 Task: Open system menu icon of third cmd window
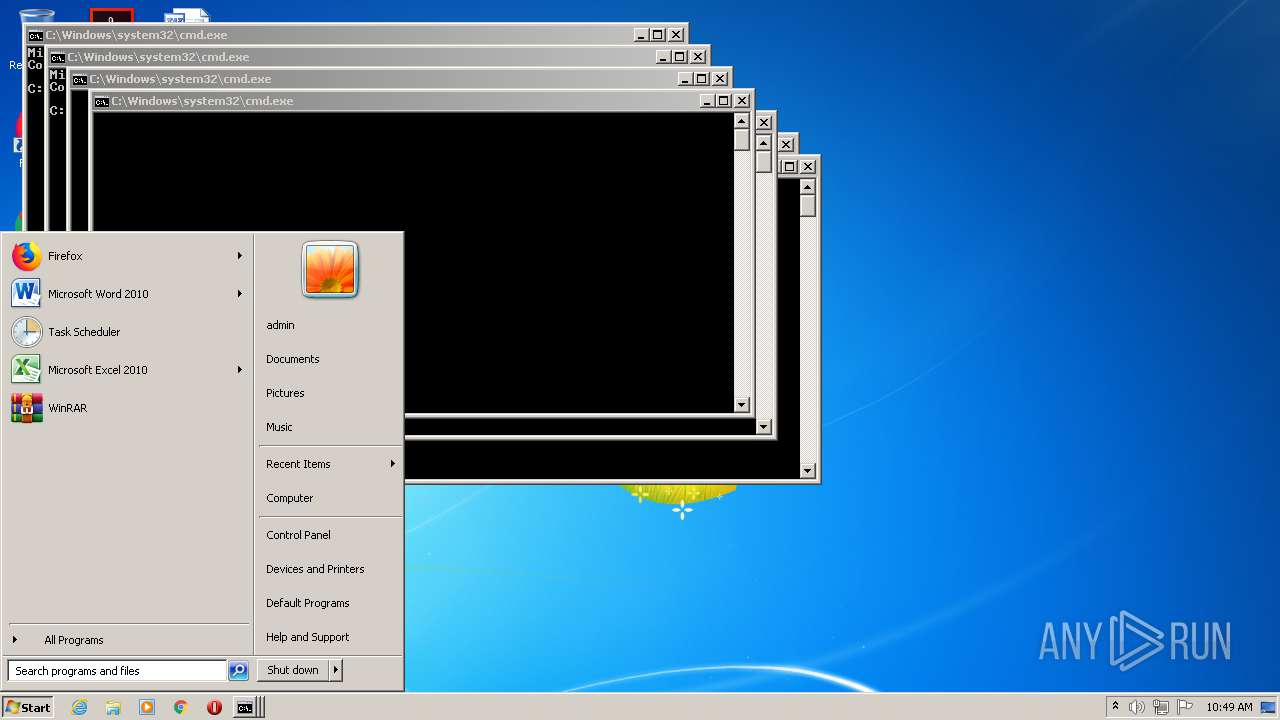pyautogui.click(x=79, y=79)
